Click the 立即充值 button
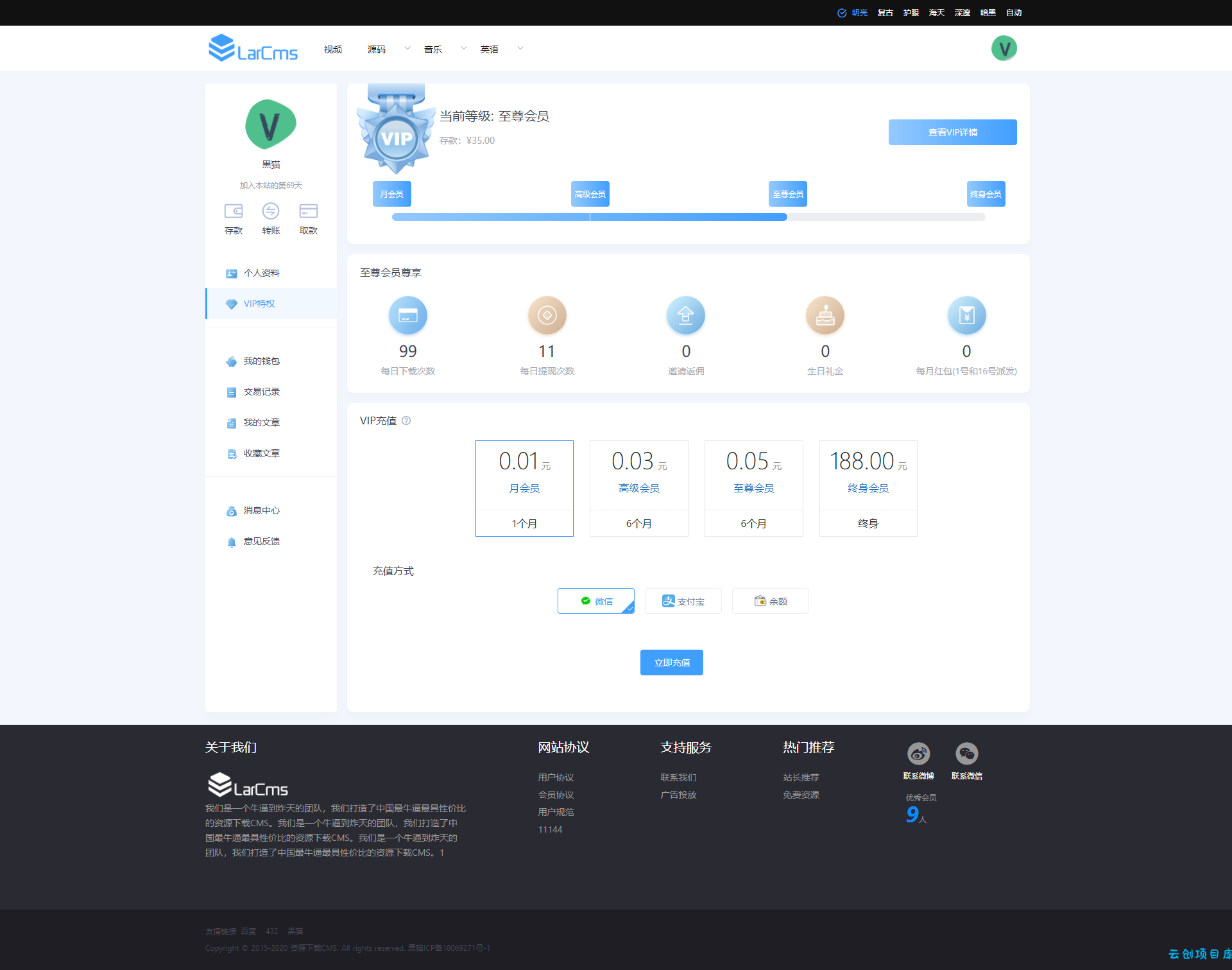Image resolution: width=1232 pixels, height=970 pixels. 672,663
